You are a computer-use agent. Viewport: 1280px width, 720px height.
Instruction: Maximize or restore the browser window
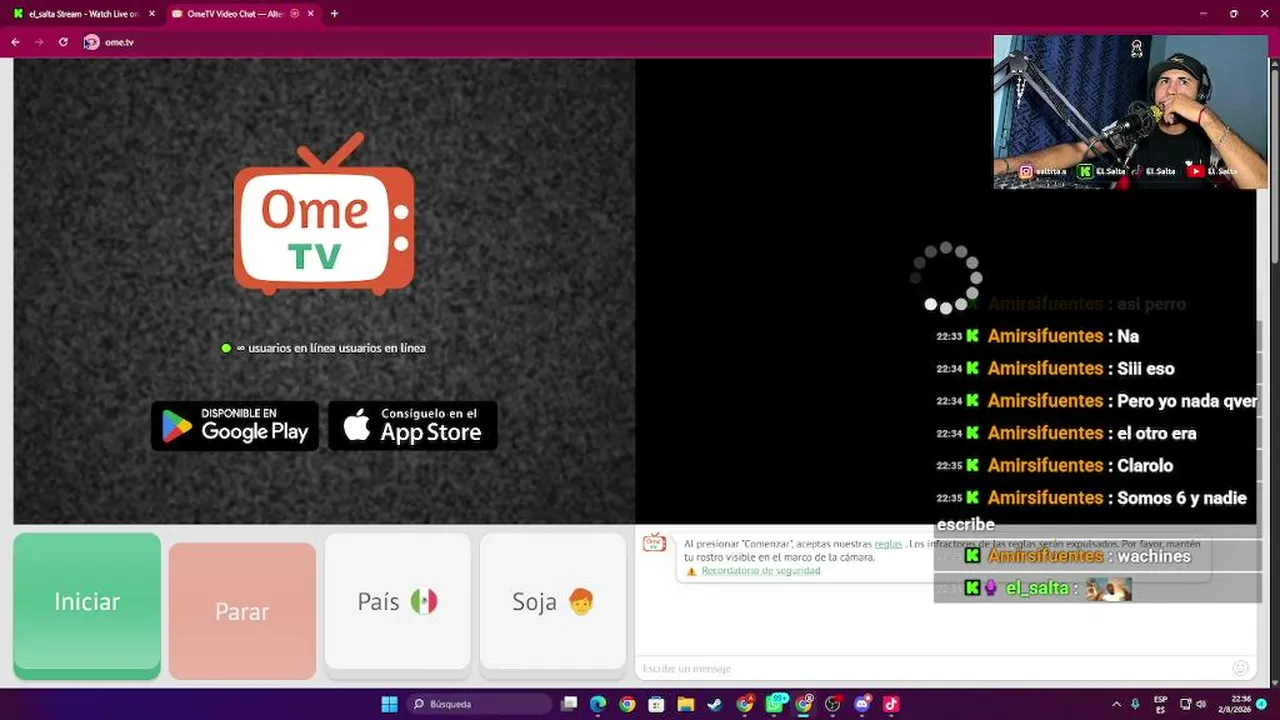pyautogui.click(x=1233, y=14)
